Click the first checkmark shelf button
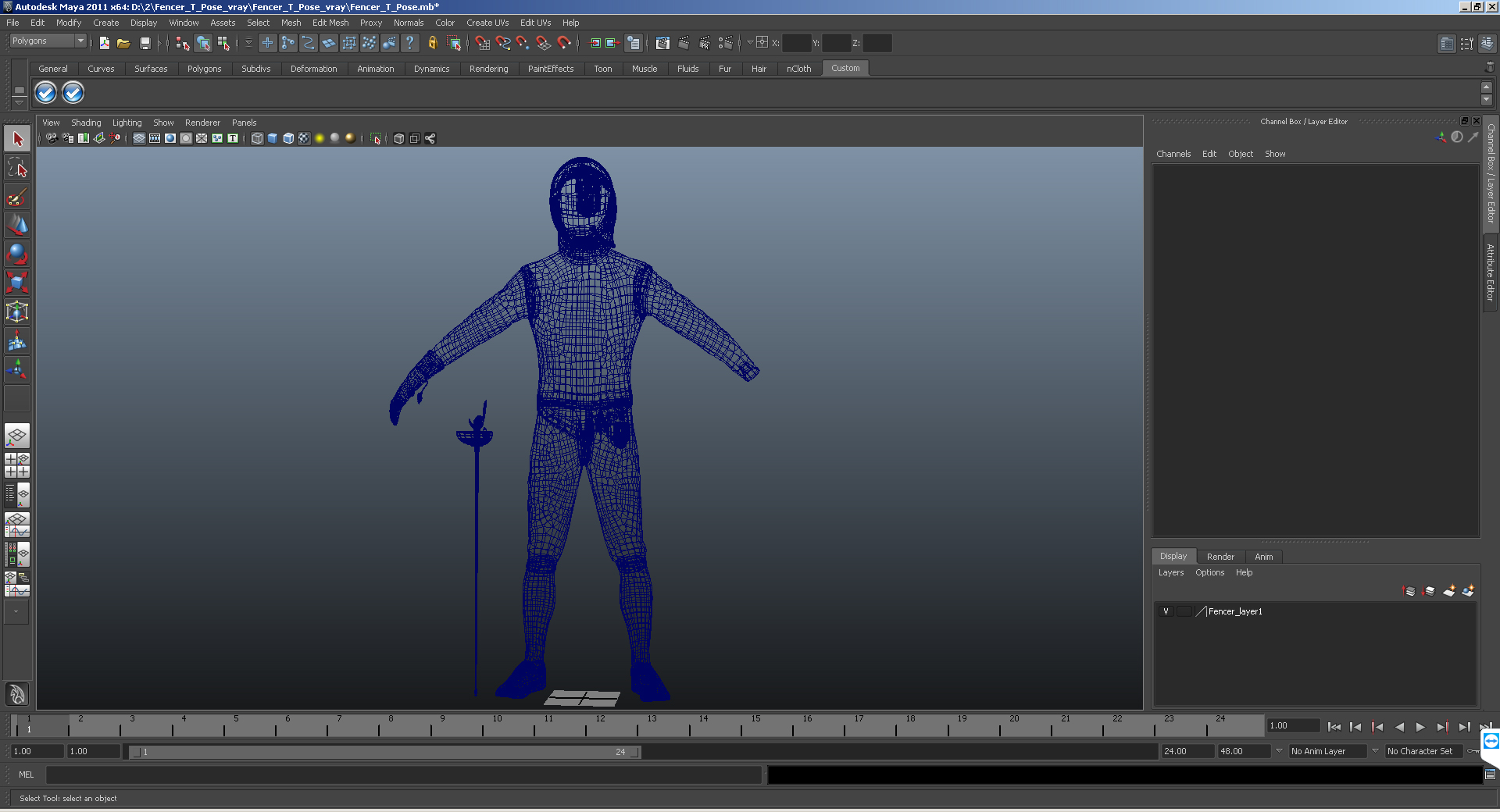Image resolution: width=1500 pixels, height=812 pixels. point(46,93)
